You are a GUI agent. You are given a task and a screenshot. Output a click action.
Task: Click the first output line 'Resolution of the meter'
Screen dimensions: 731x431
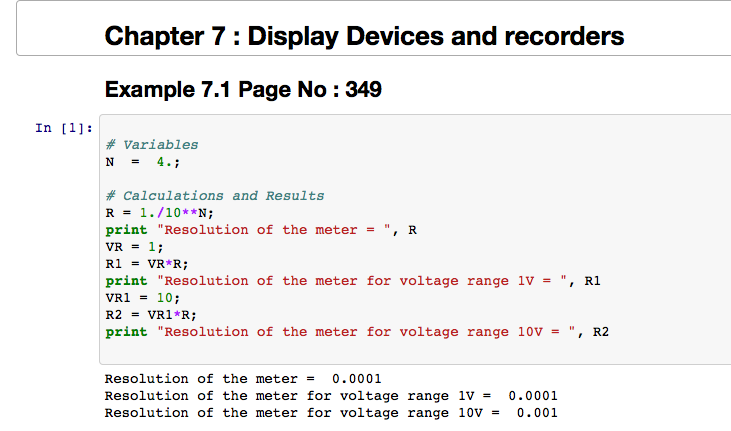point(243,379)
